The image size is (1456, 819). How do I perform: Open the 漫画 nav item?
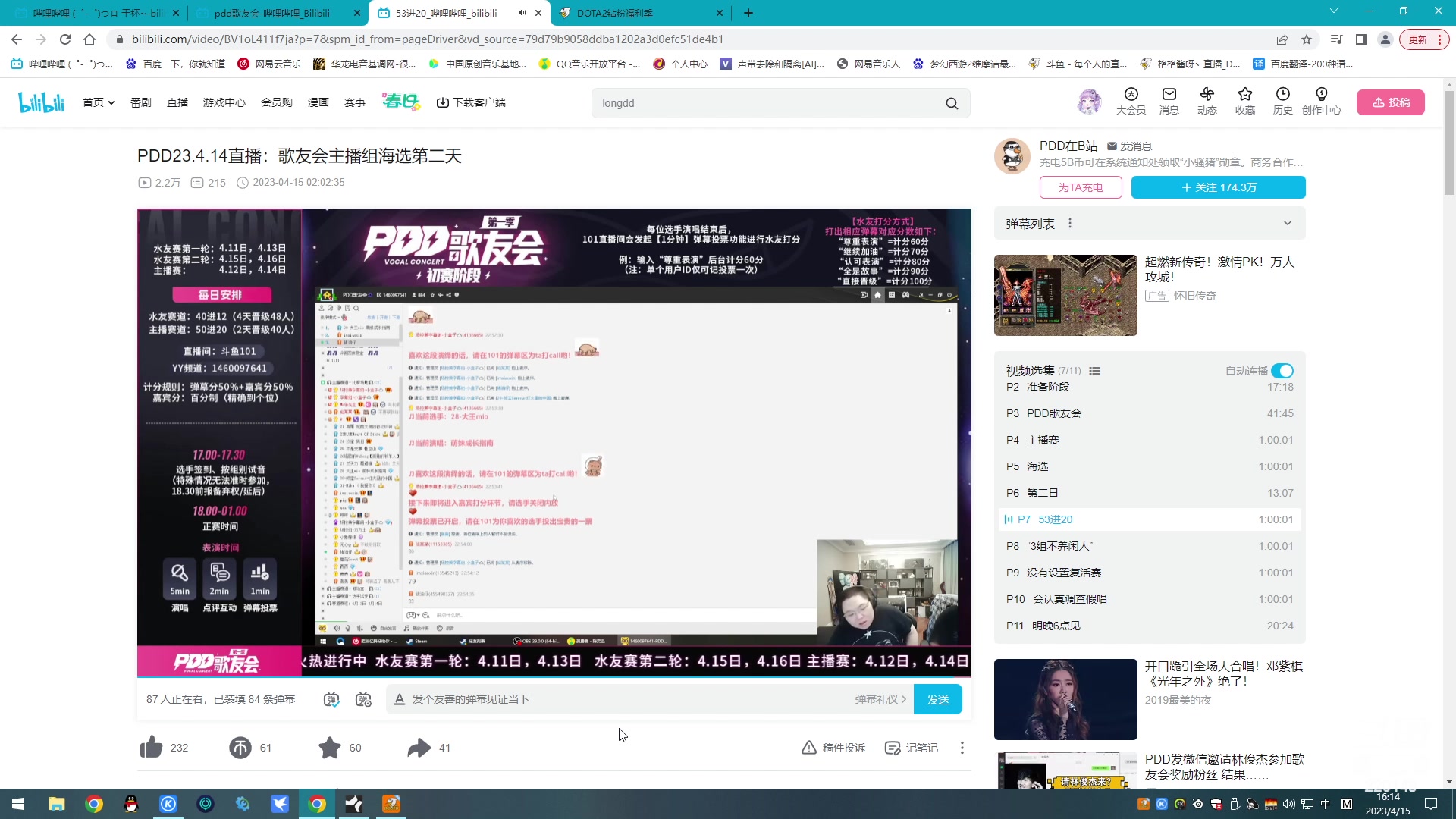coord(318,102)
